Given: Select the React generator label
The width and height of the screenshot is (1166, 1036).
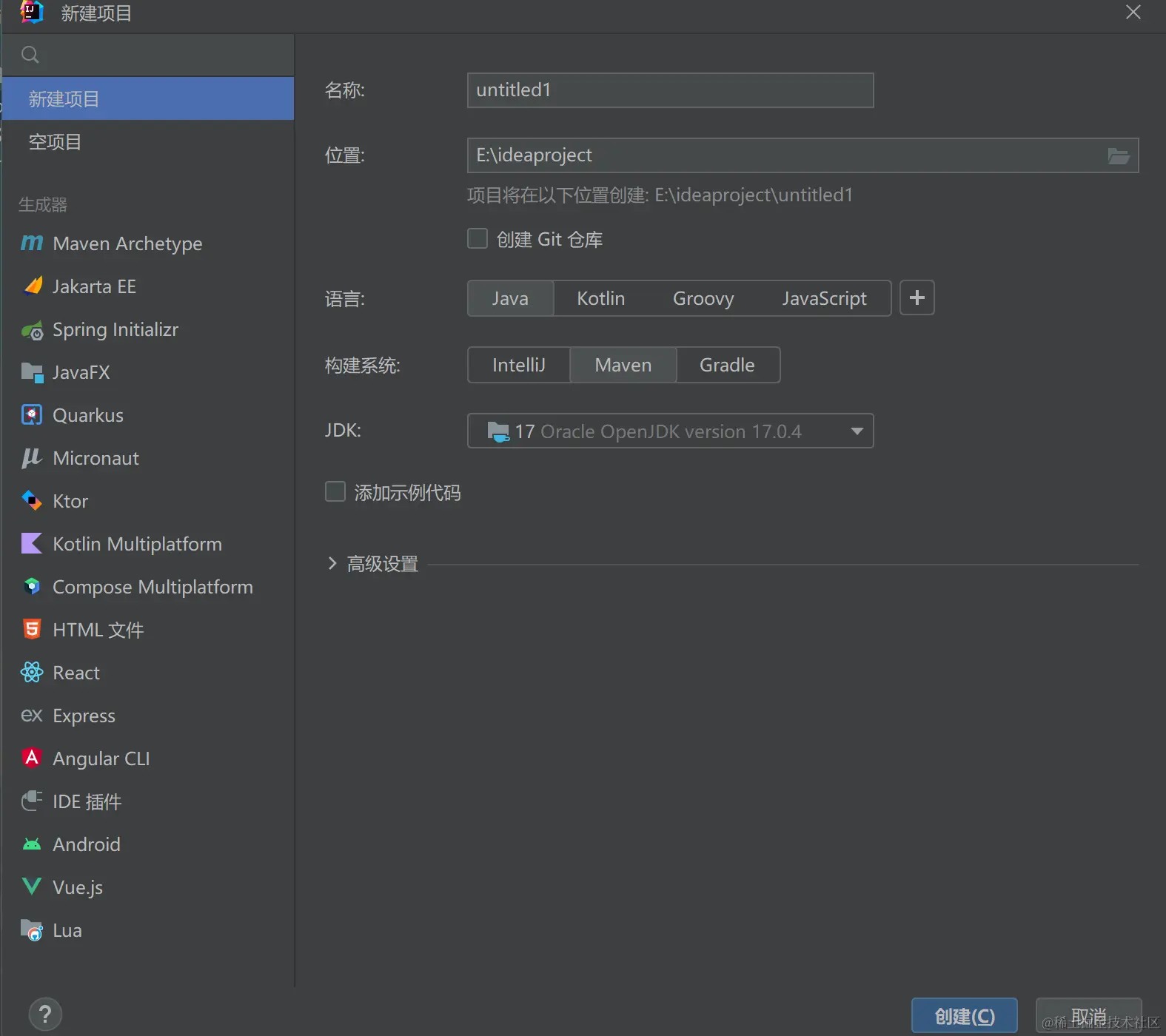Looking at the screenshot, I should pos(76,673).
